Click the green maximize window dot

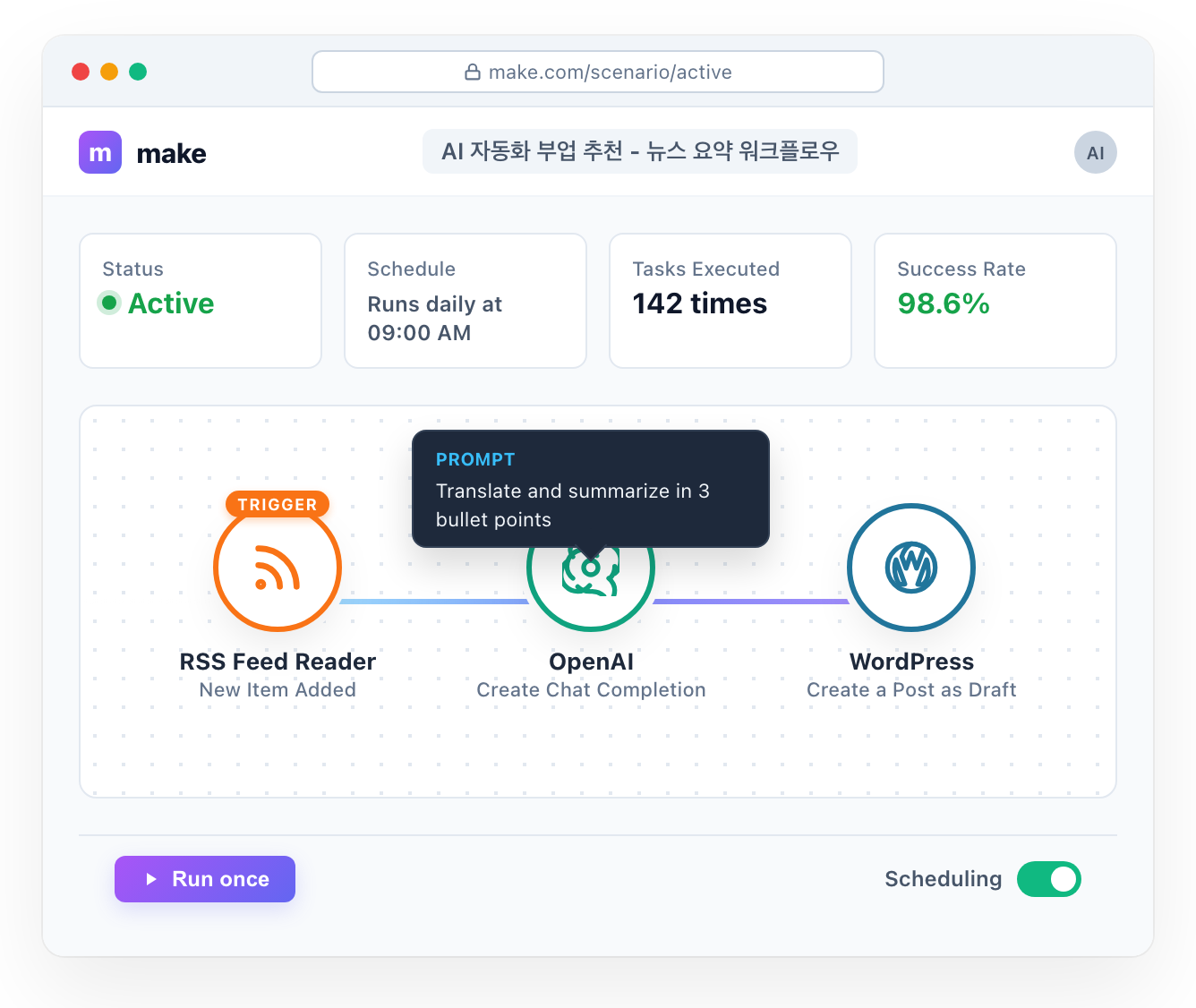click(138, 72)
